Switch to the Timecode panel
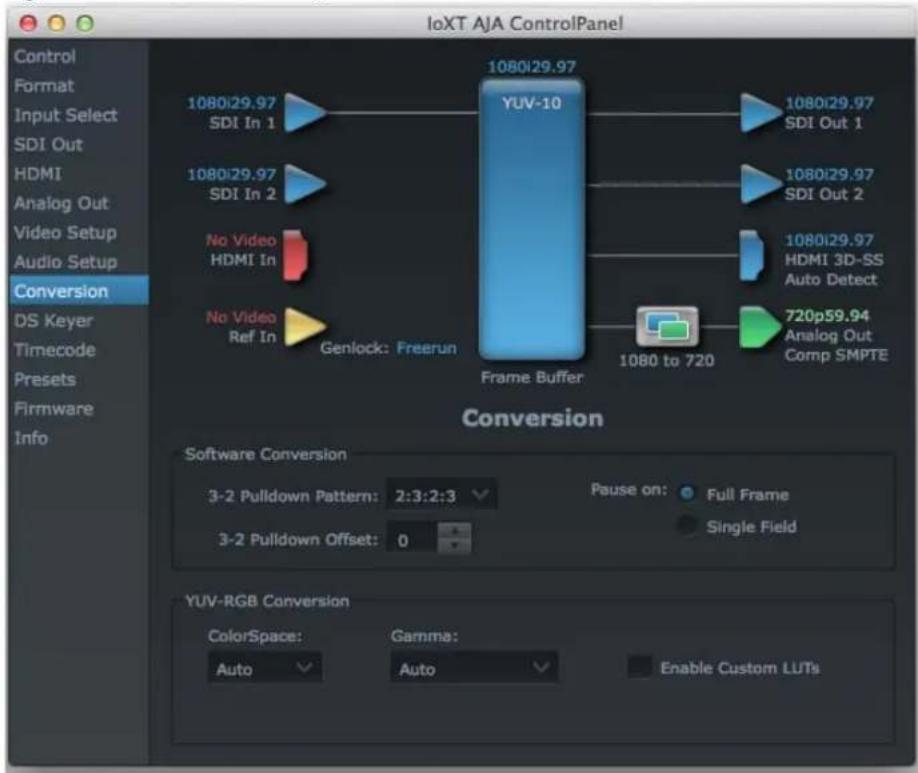This screenshot has height=773, width=918. pos(55,350)
